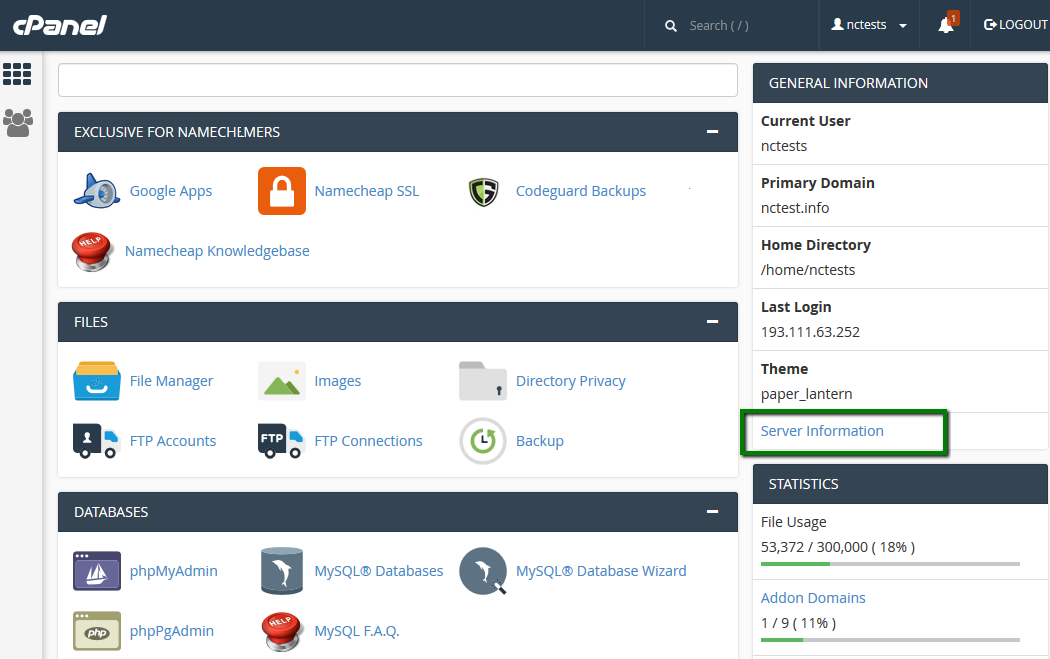Viewport: 1050px width, 659px height.
Task: Click the MySQL Databases dolphin icon
Action: tap(282, 571)
